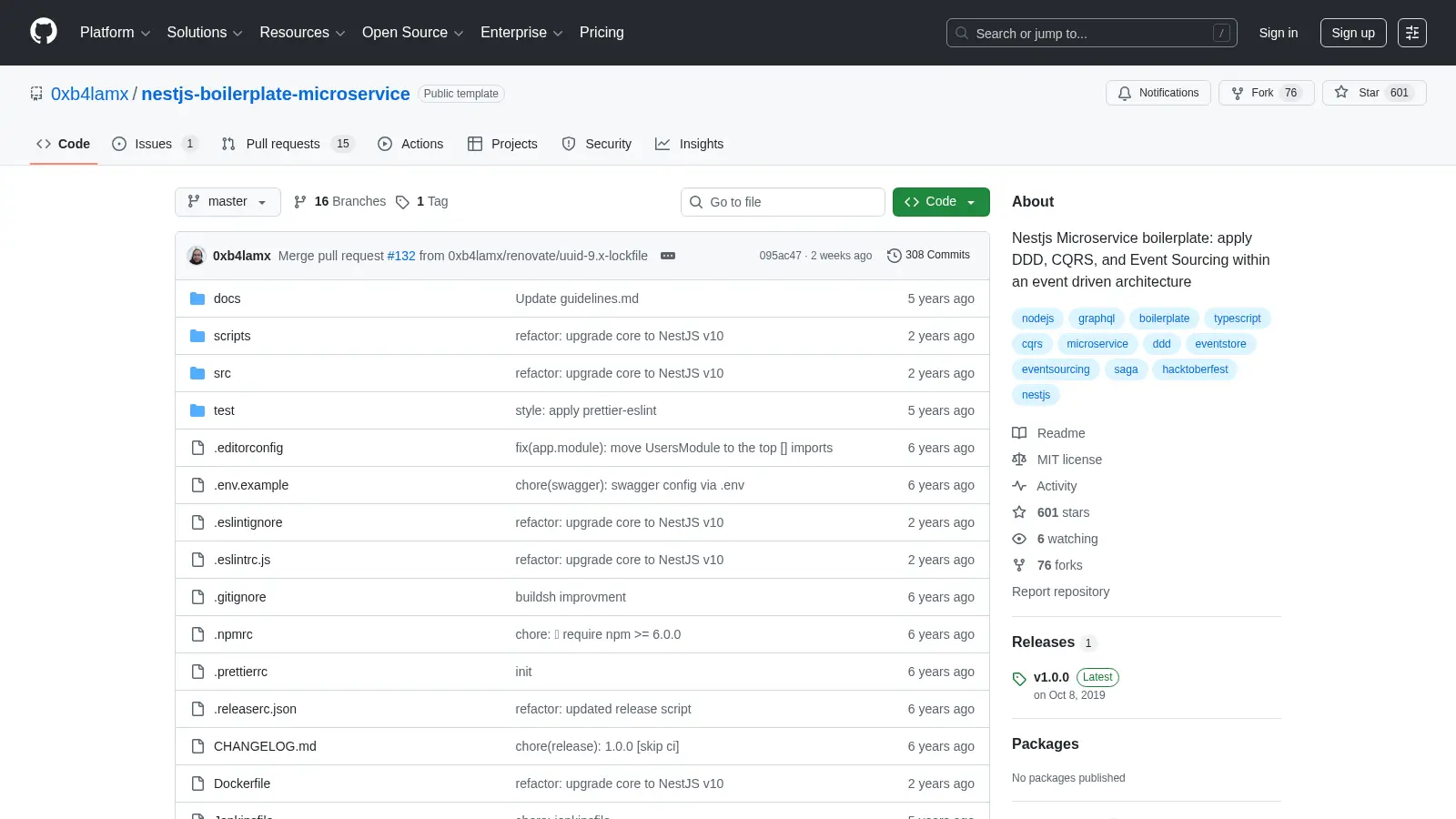Open the Pricing page
1456x819 pixels.
click(x=602, y=33)
